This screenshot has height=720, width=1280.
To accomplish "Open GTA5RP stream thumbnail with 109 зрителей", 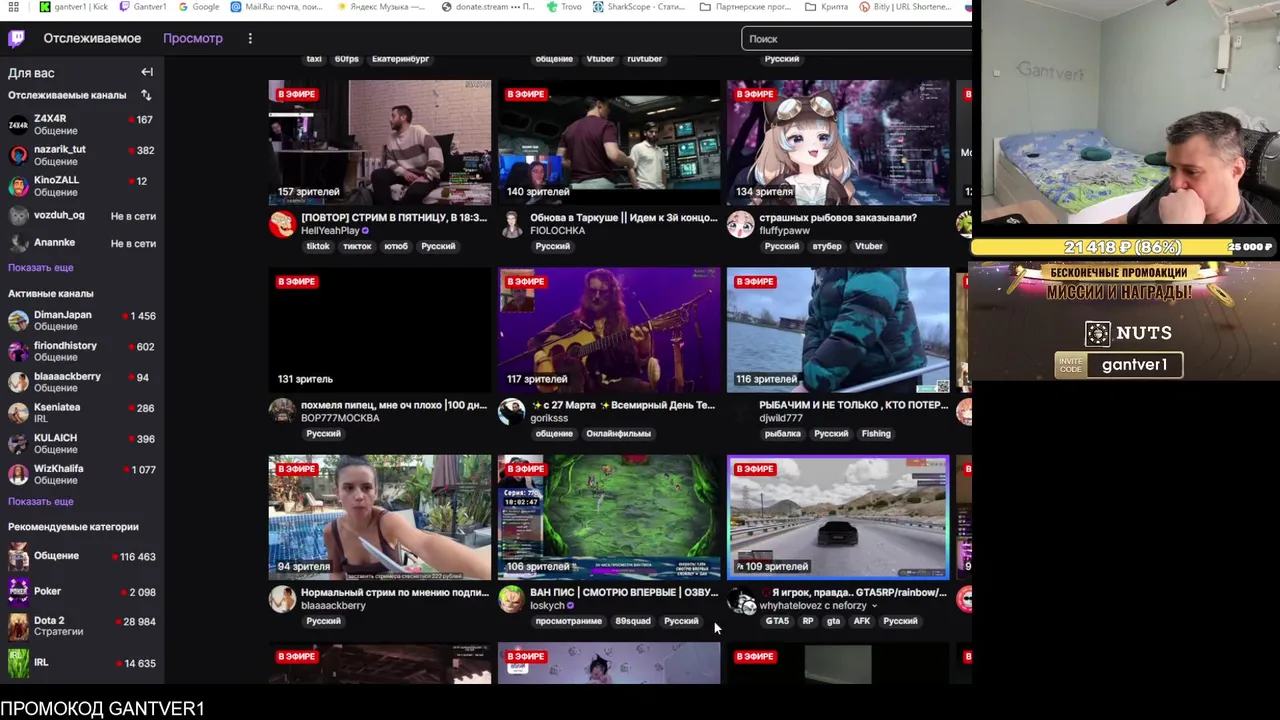I will coord(838,517).
